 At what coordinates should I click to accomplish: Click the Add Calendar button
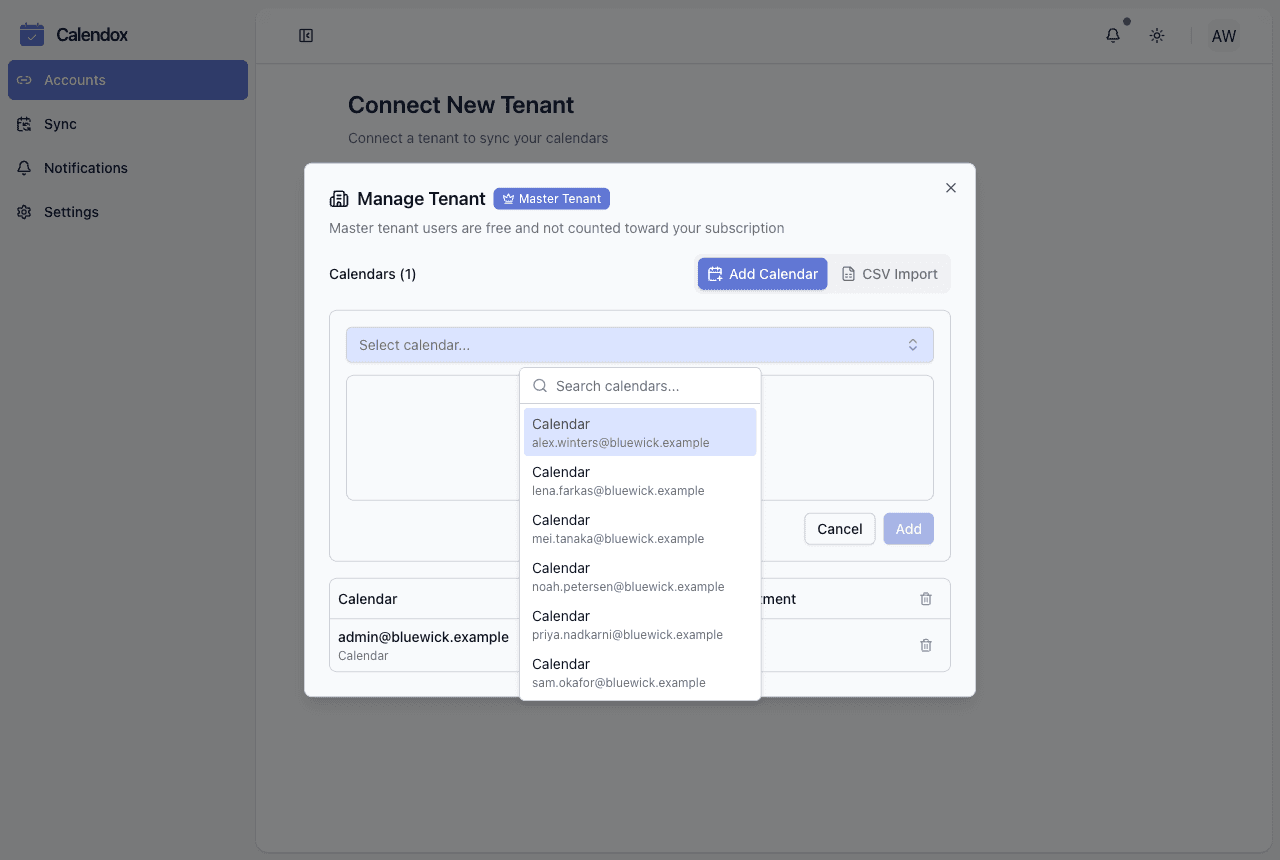coord(763,274)
